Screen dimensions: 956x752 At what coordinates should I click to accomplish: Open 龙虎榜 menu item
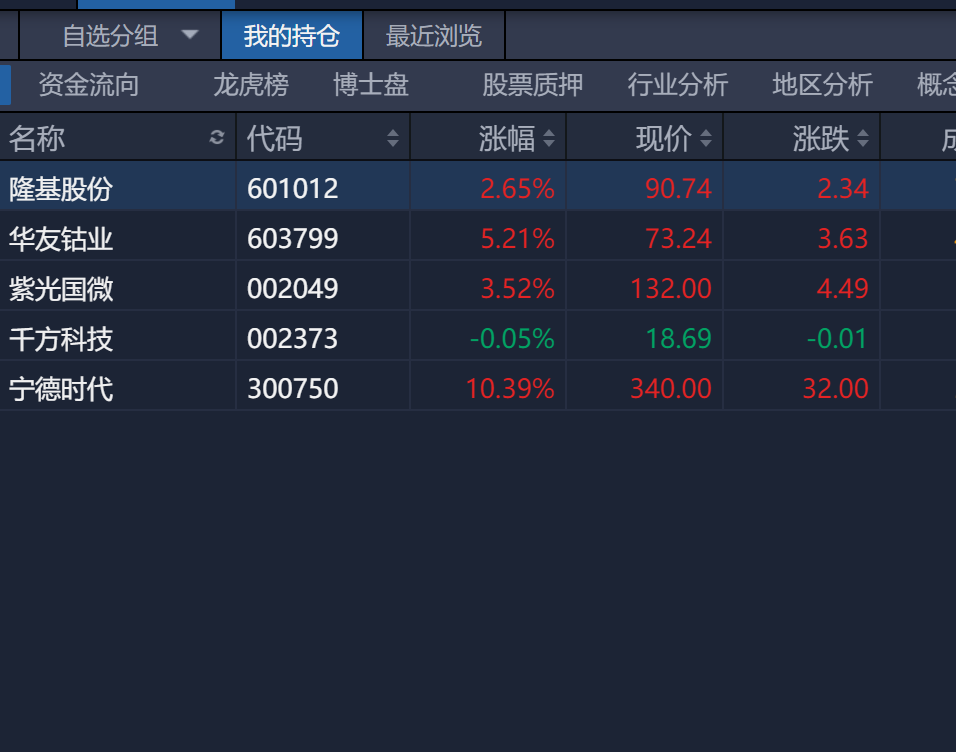[x=251, y=85]
